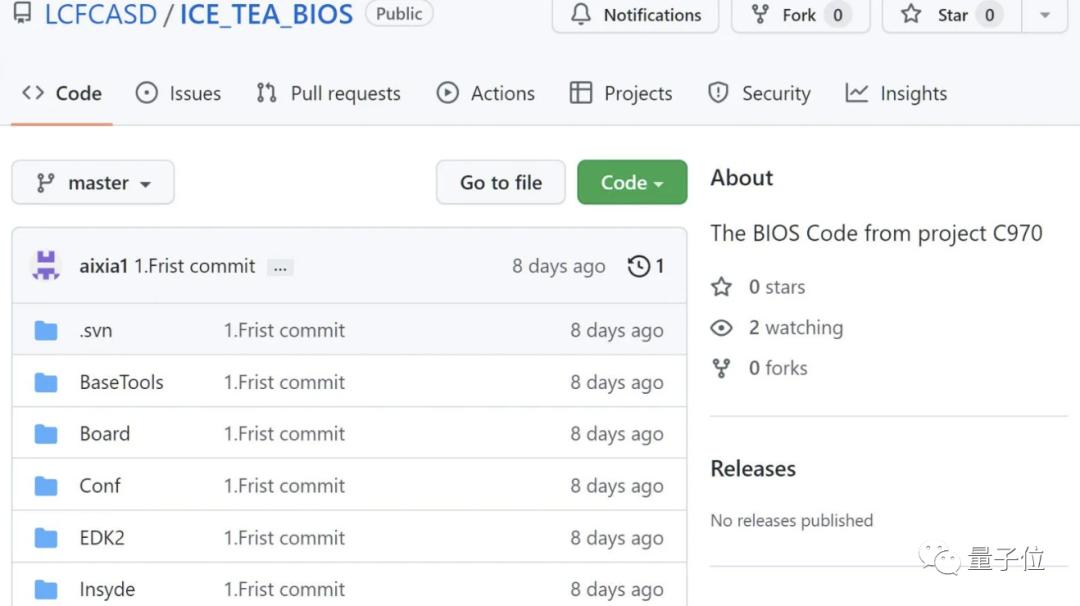
Task: Click the forks icon in About
Action: 721,368
